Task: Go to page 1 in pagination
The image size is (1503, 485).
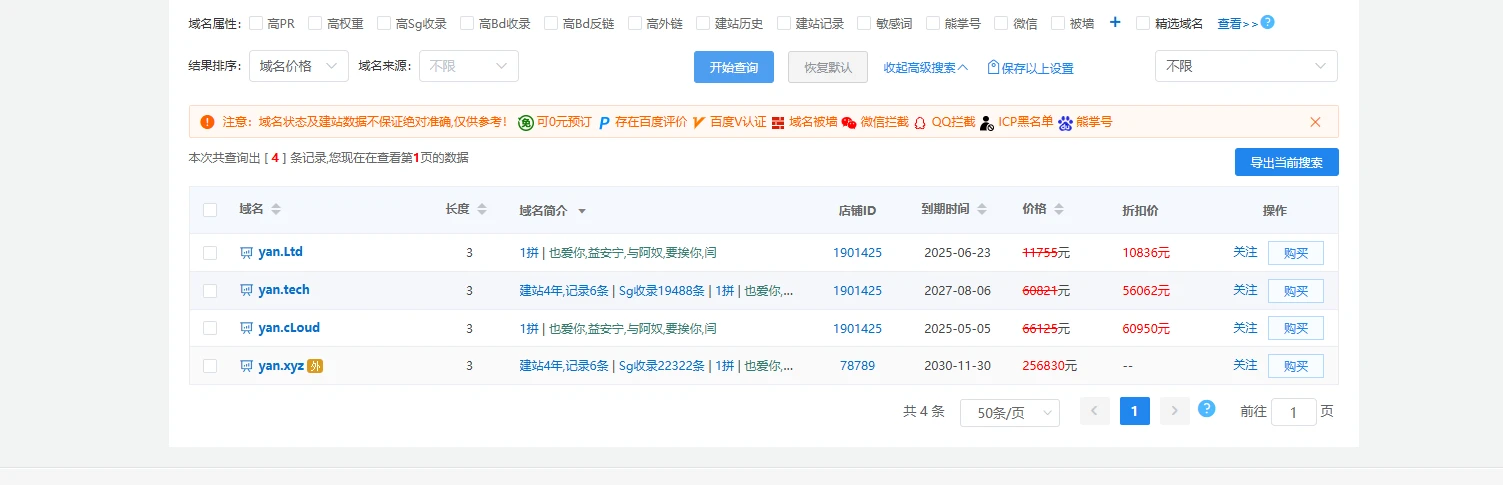Action: [x=1134, y=411]
